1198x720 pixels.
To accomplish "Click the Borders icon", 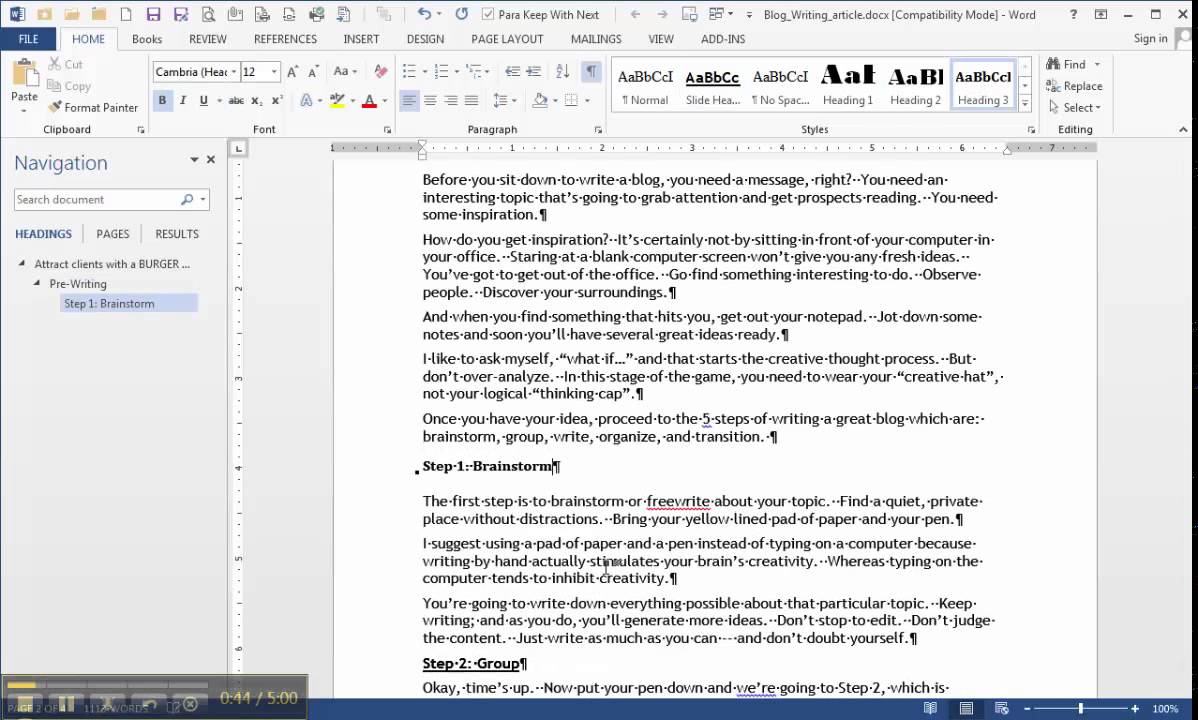I will 571,100.
